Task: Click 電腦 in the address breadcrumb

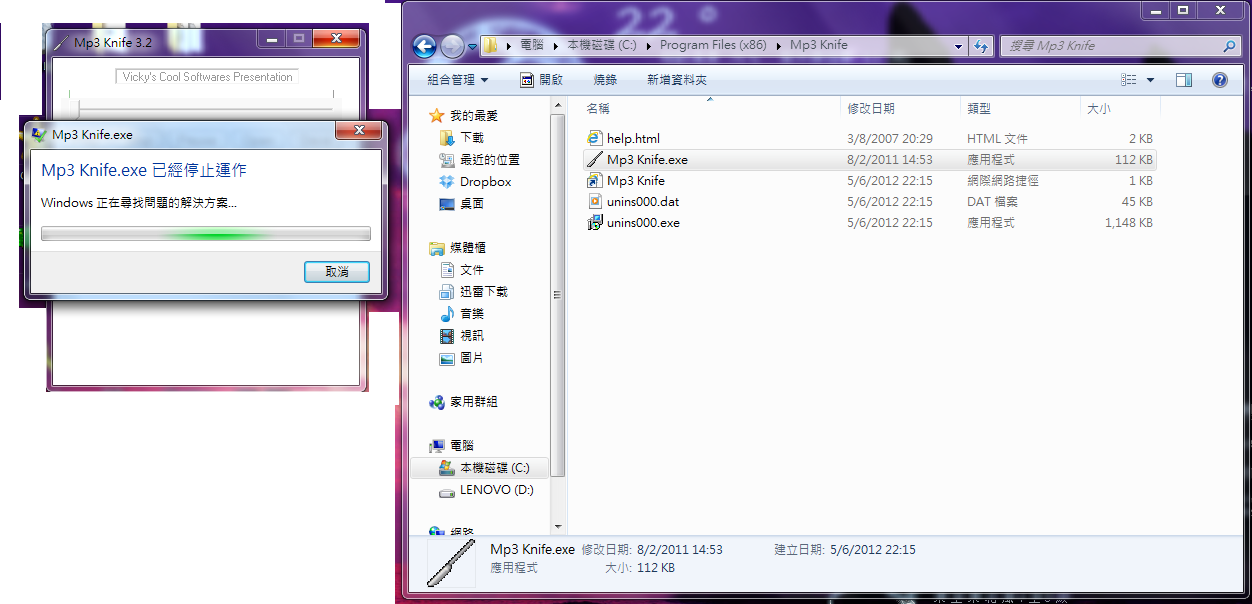Action: (532, 46)
